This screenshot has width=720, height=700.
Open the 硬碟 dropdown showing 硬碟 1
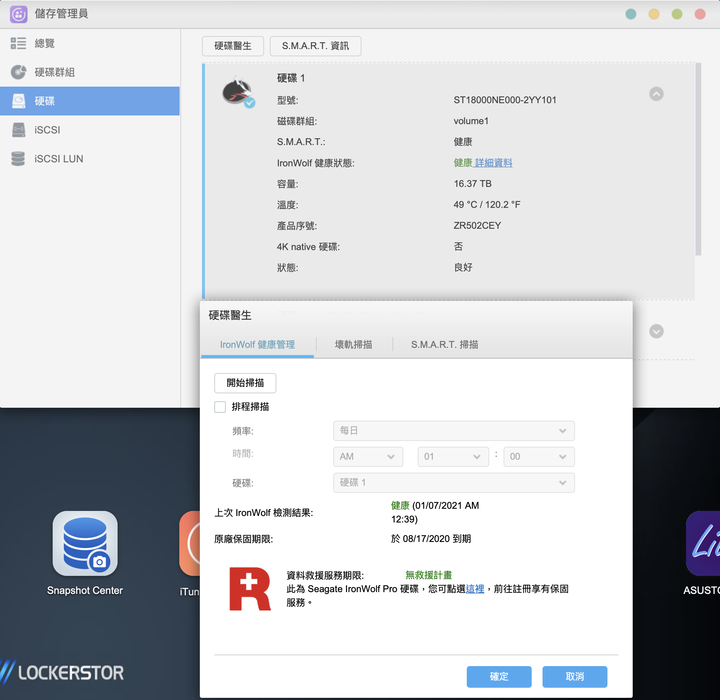pos(454,483)
